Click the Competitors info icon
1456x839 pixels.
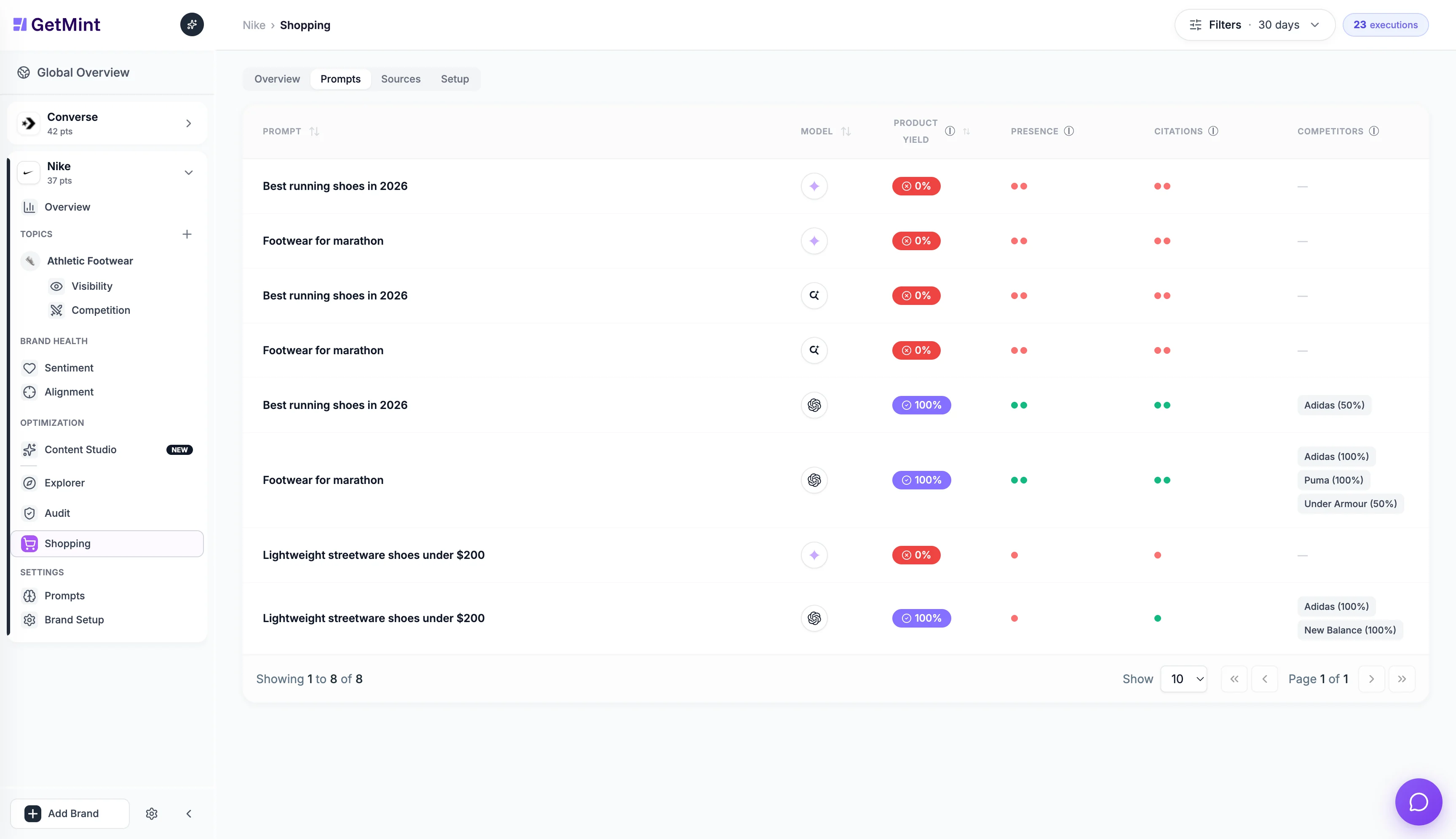1374,131
